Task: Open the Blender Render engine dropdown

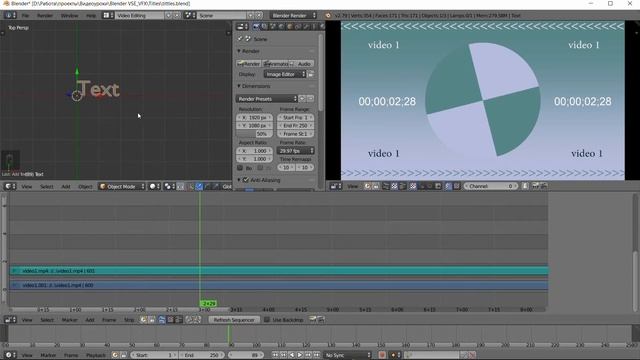Action: point(293,16)
